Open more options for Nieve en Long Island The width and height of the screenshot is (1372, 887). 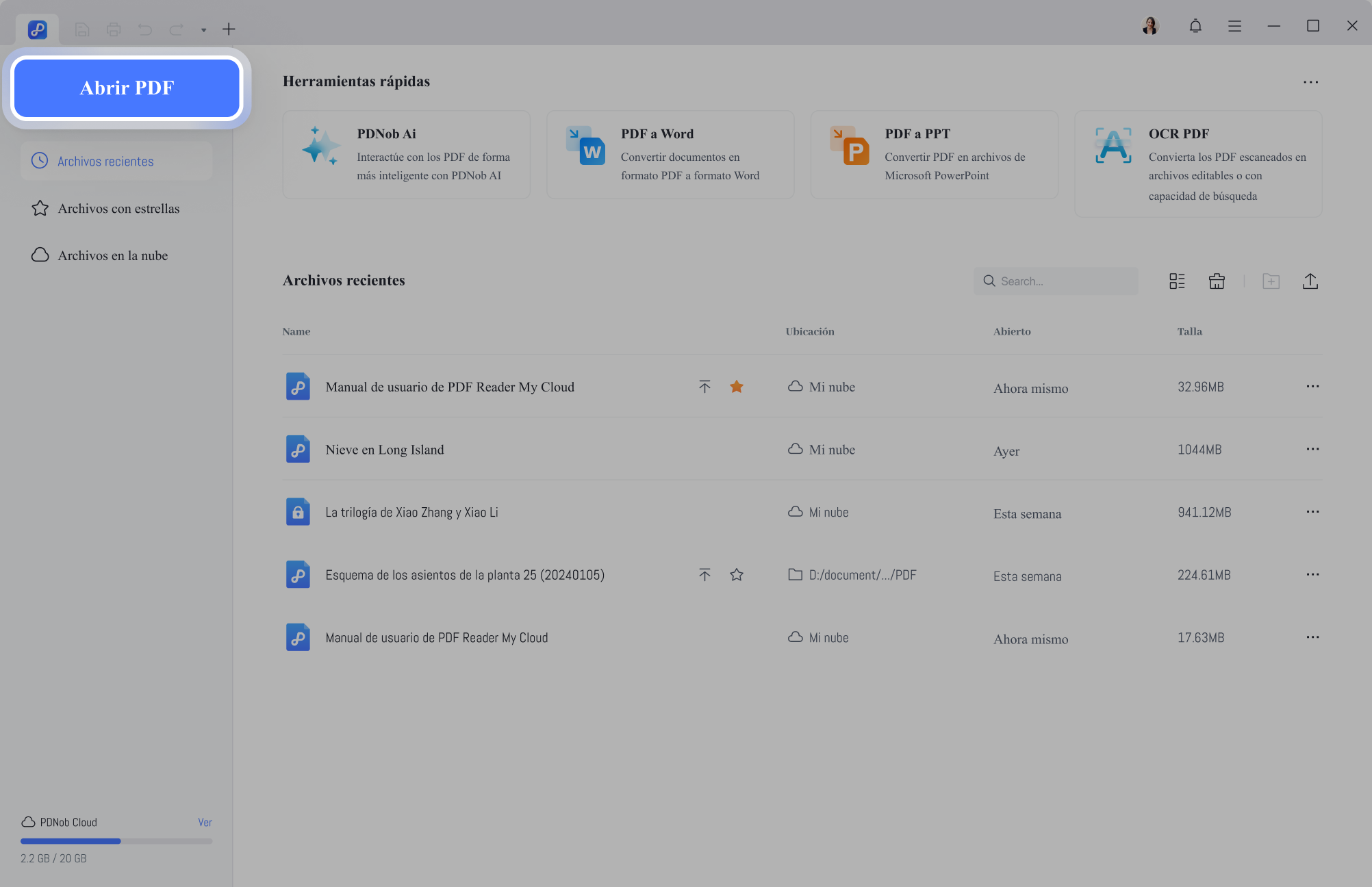[1312, 450]
